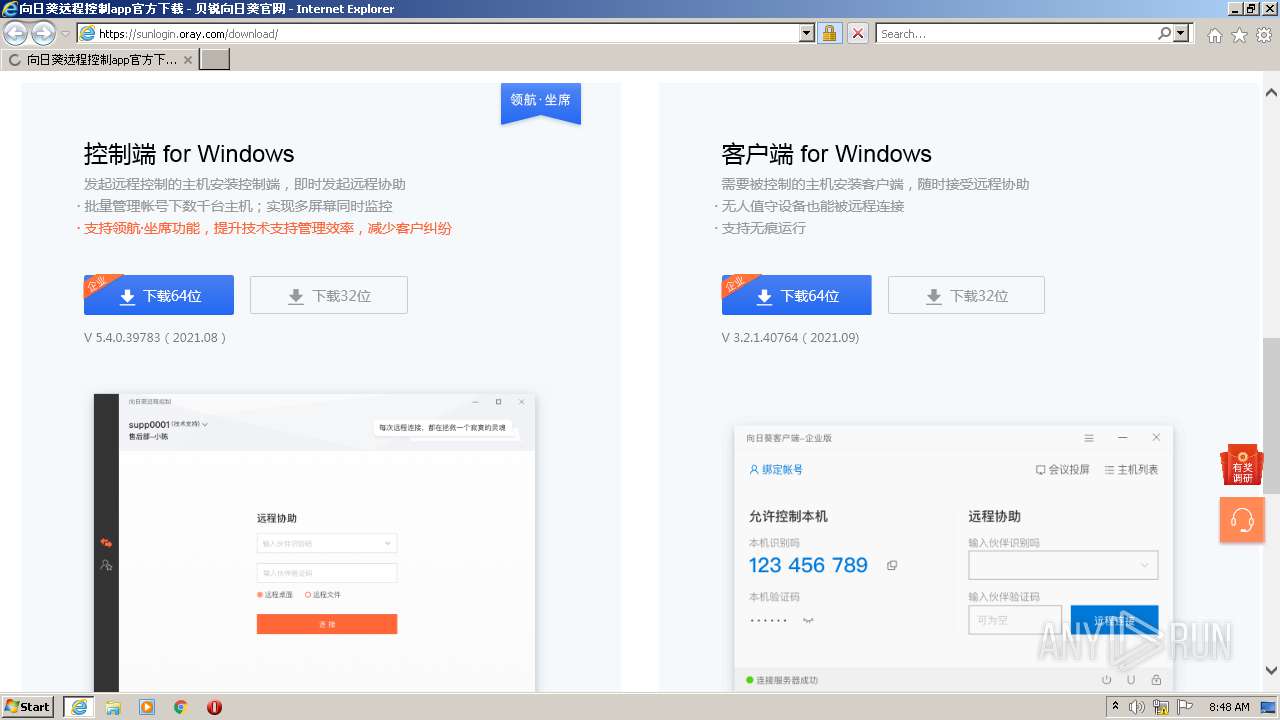
Task: Click the version text V 5.4.0.39783
Action: click(x=156, y=338)
